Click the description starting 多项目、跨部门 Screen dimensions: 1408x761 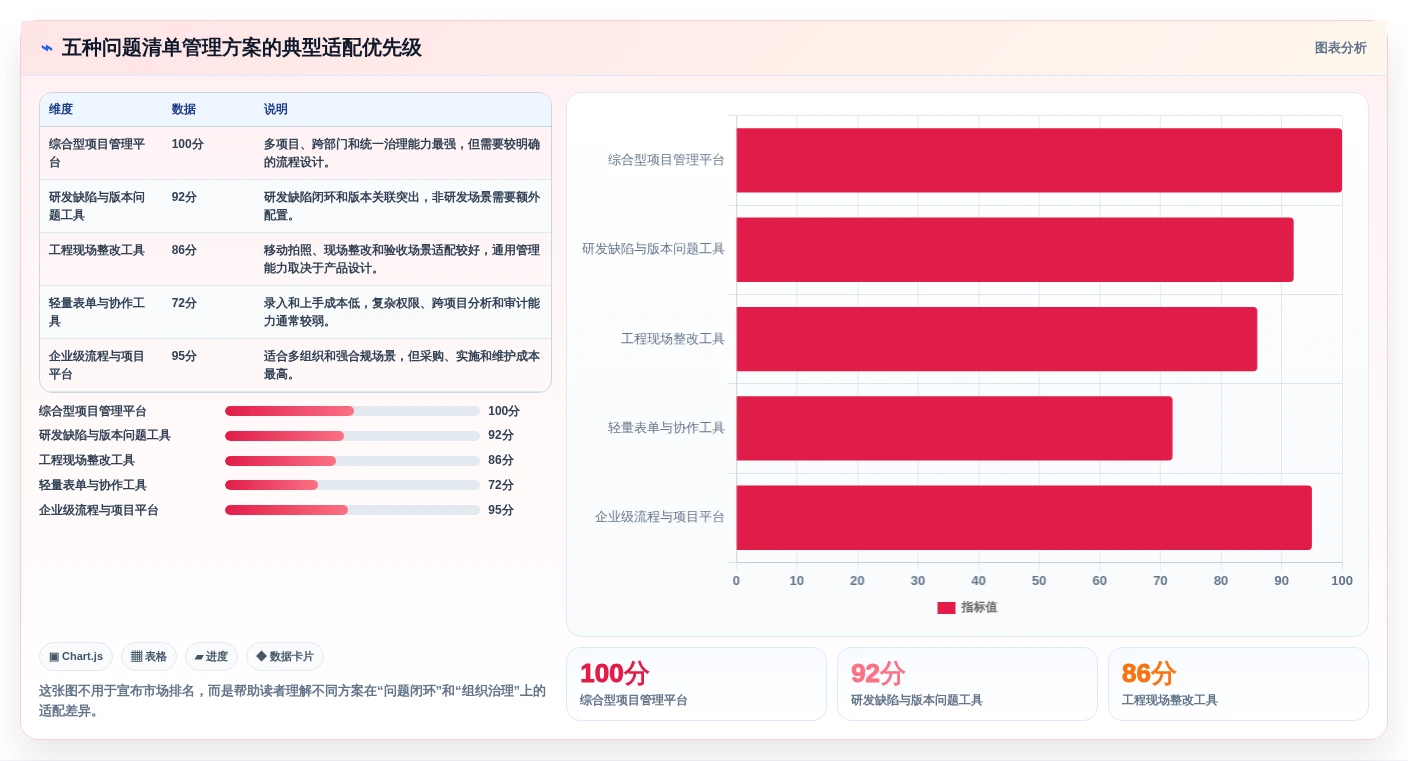click(x=402, y=153)
